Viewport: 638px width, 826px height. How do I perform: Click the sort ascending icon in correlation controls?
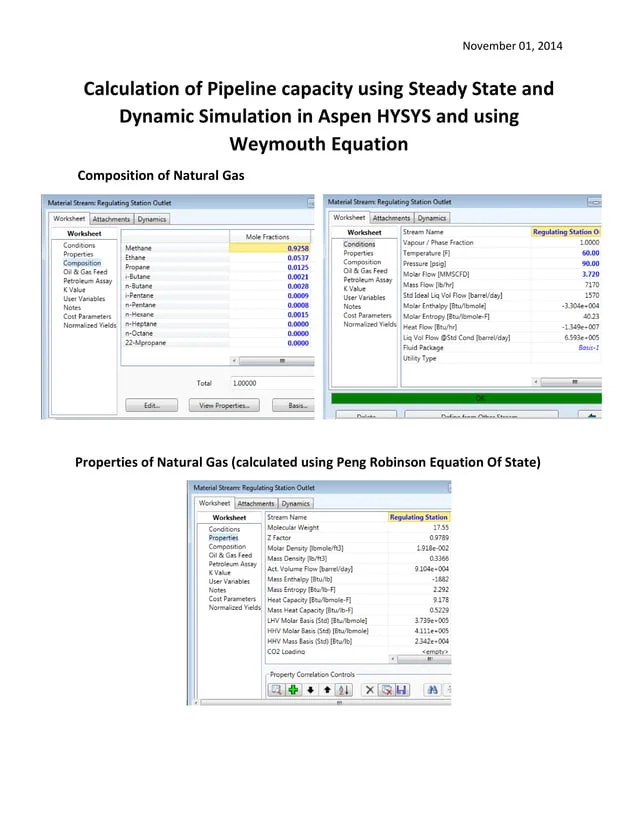pyautogui.click(x=343, y=690)
